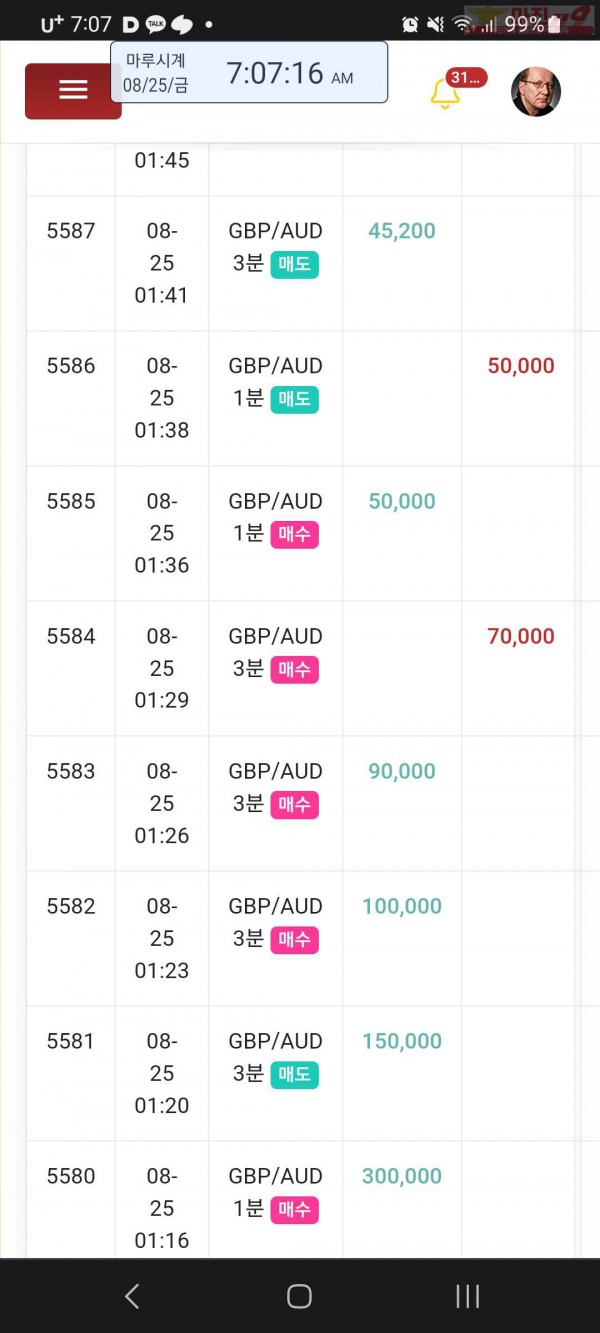Tap the Android home button
600x1333 pixels.
coord(299,1296)
